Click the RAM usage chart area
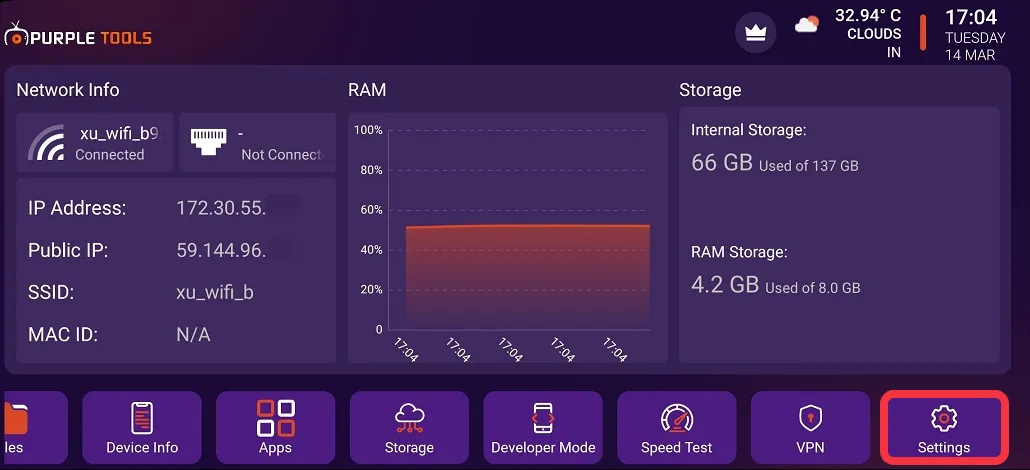This screenshot has width=1030, height=470. [x=508, y=238]
